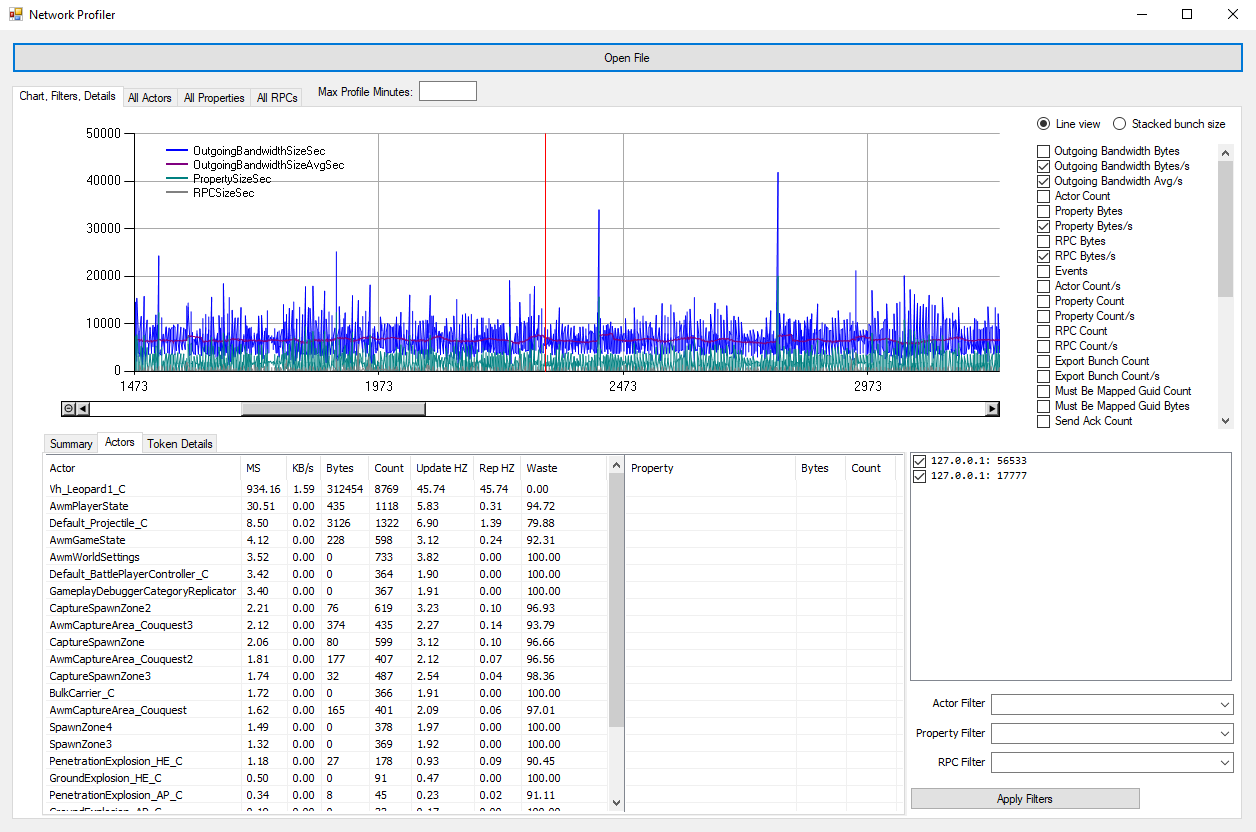Click the actor table scroll-down arrow
Image resolution: width=1256 pixels, height=832 pixels.
[616, 802]
